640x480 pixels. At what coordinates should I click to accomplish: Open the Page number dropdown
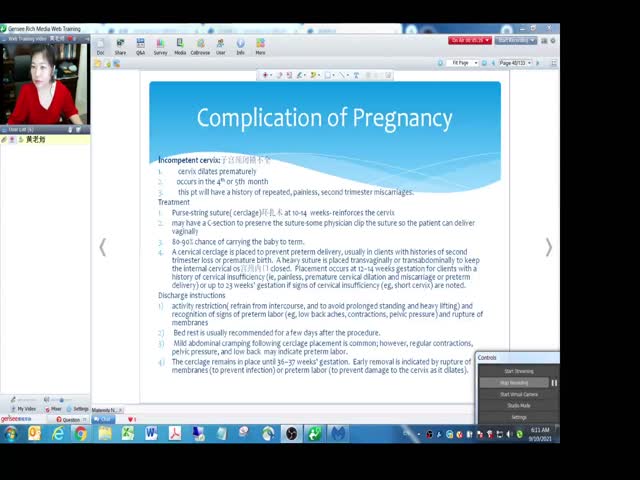(x=515, y=63)
